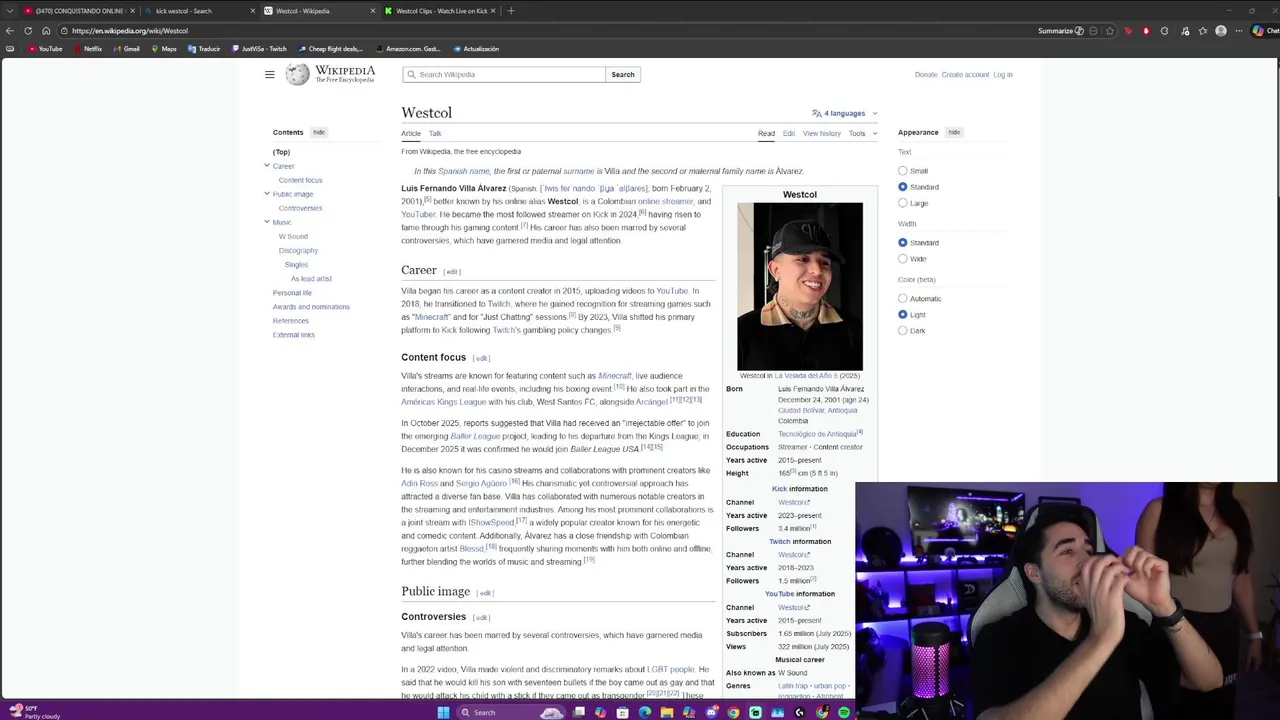Select the Light color radio button

tap(903, 315)
